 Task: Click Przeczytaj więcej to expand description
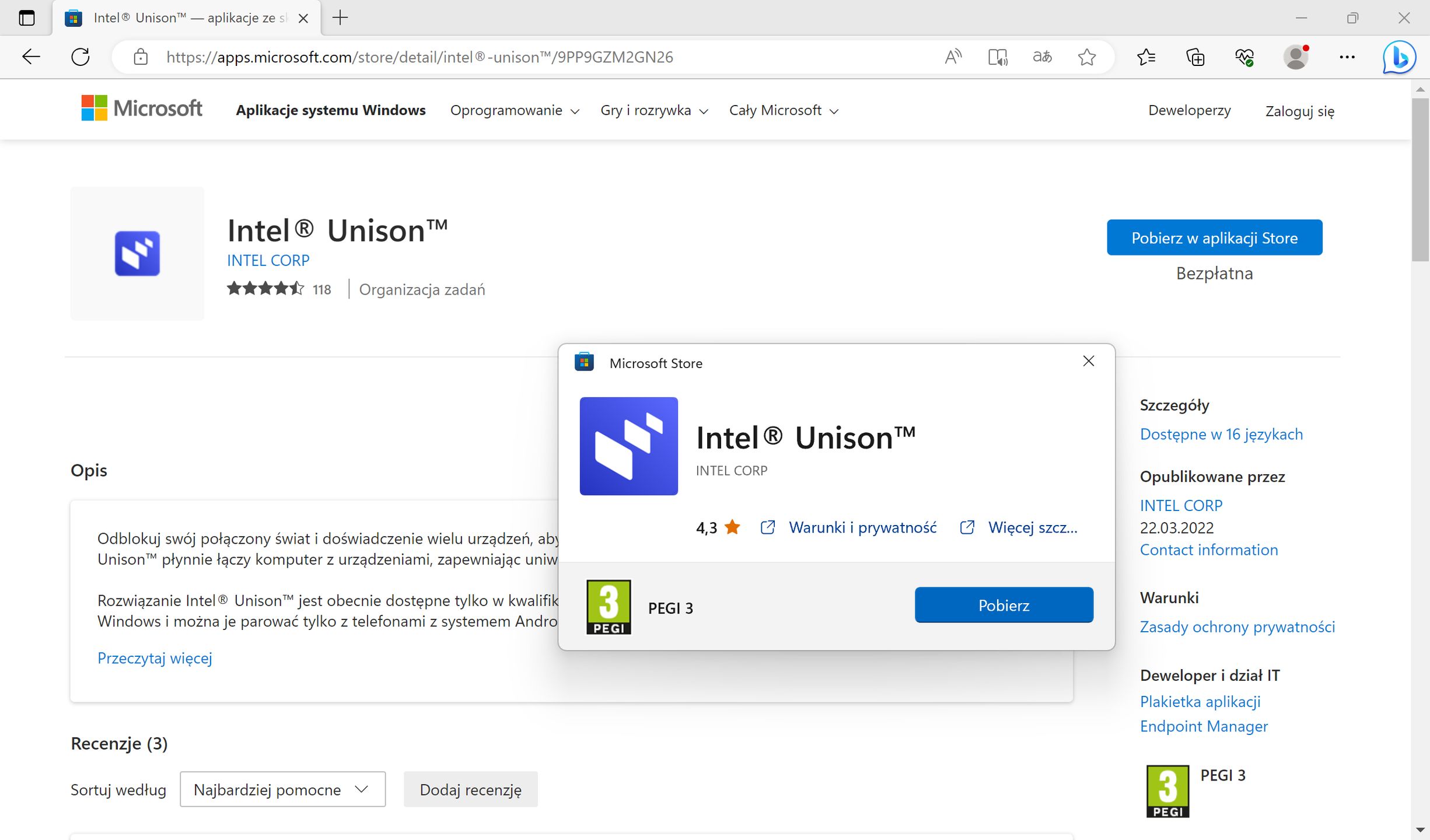[155, 658]
